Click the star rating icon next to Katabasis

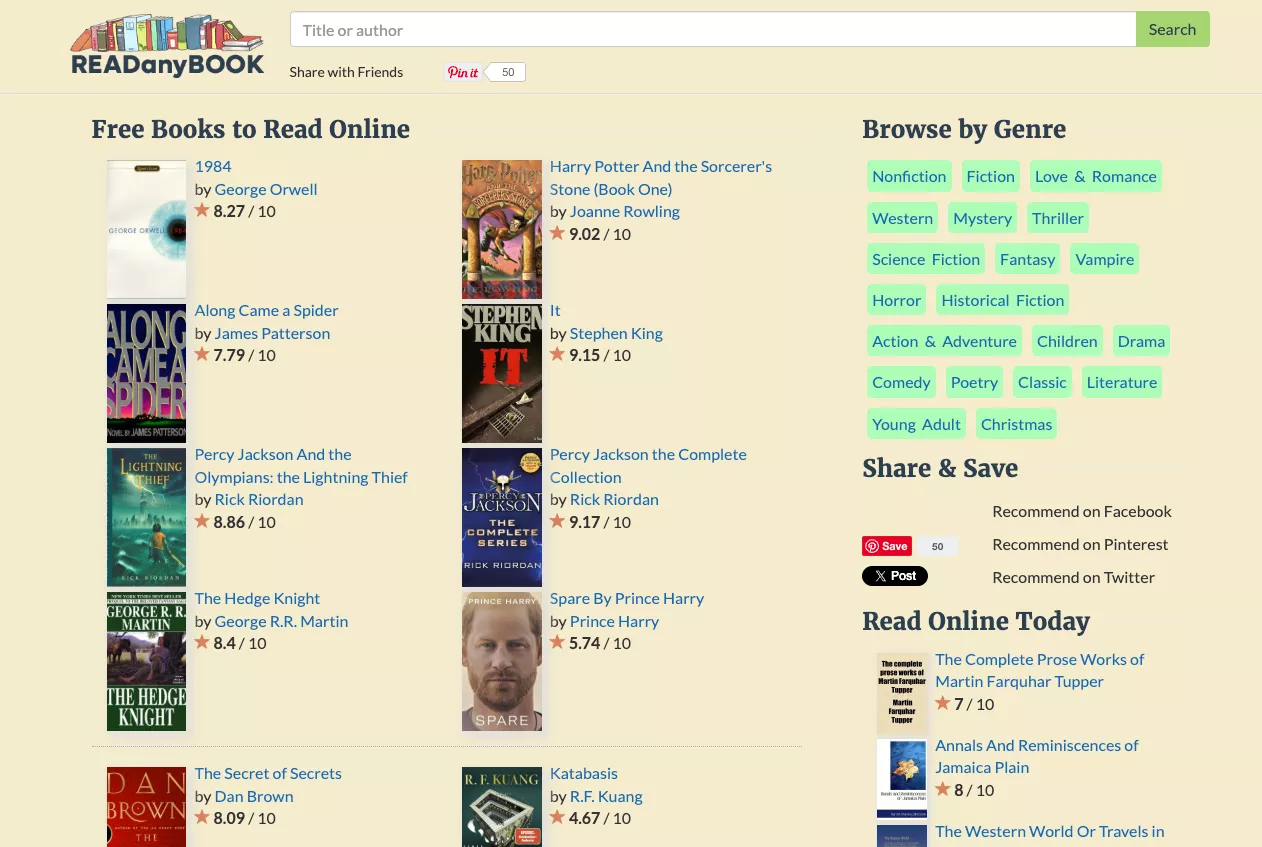(557, 817)
